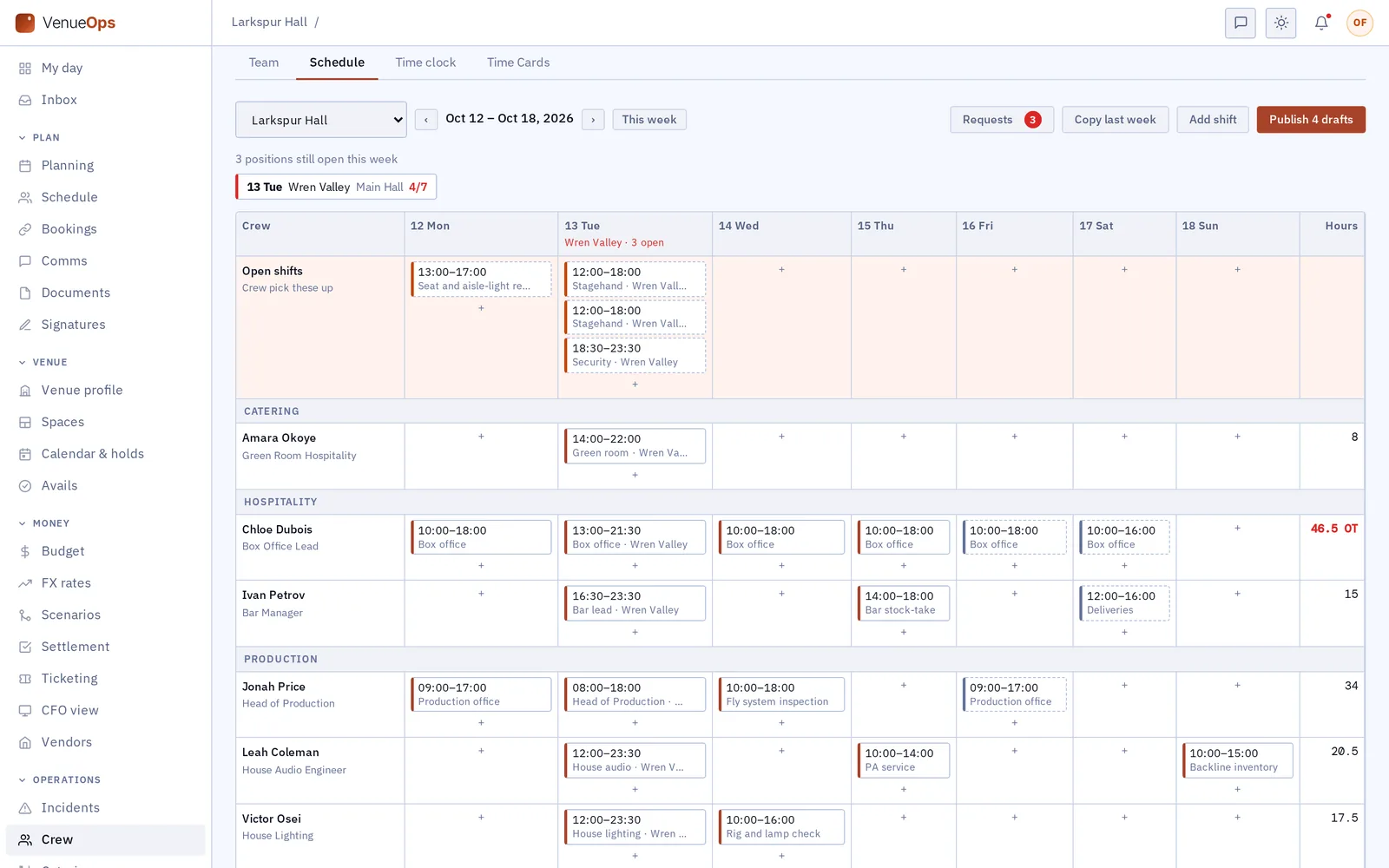Viewport: 1389px width, 868px height.
Task: Select the Schedule tab
Action: [337, 62]
